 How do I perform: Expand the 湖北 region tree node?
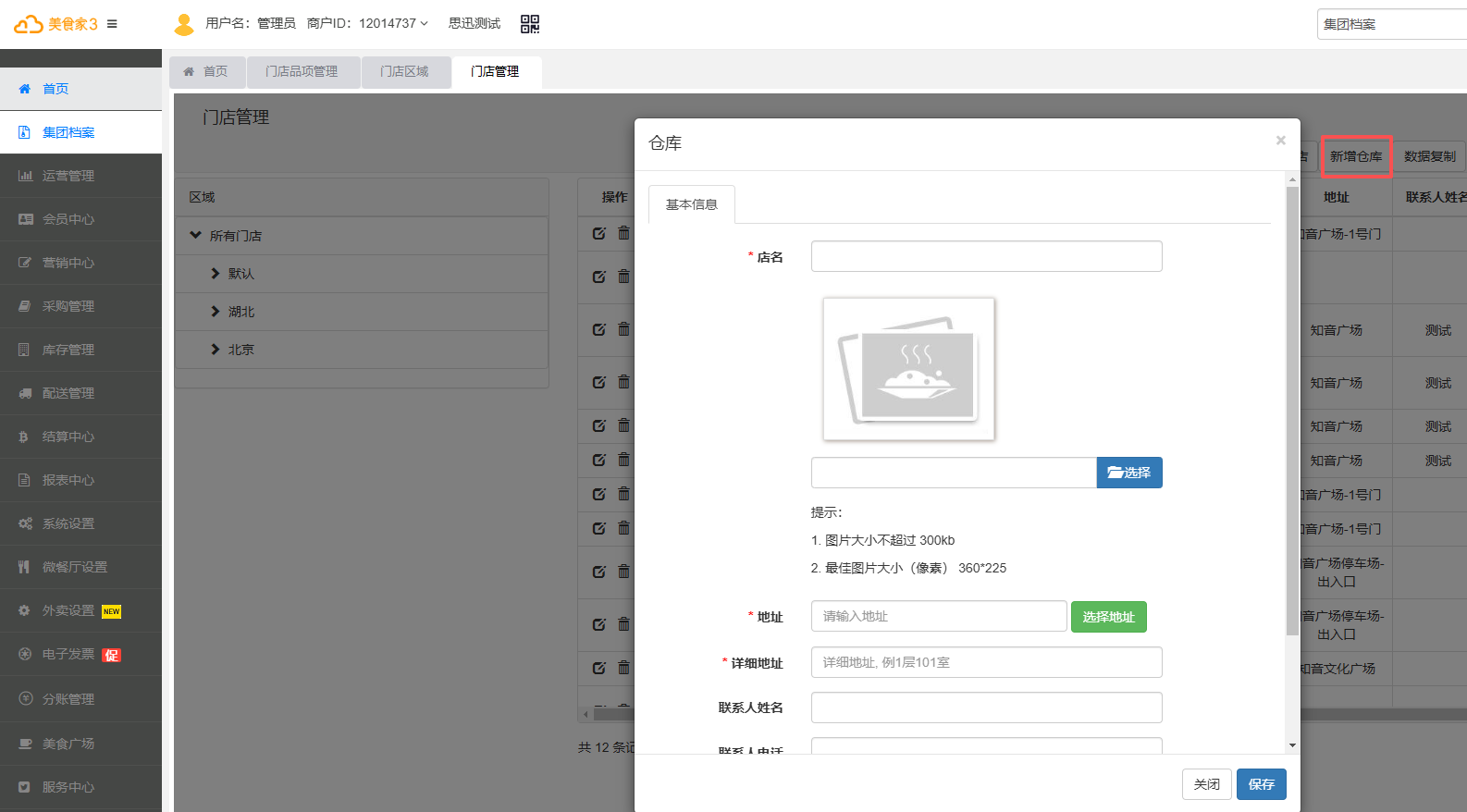(x=216, y=312)
